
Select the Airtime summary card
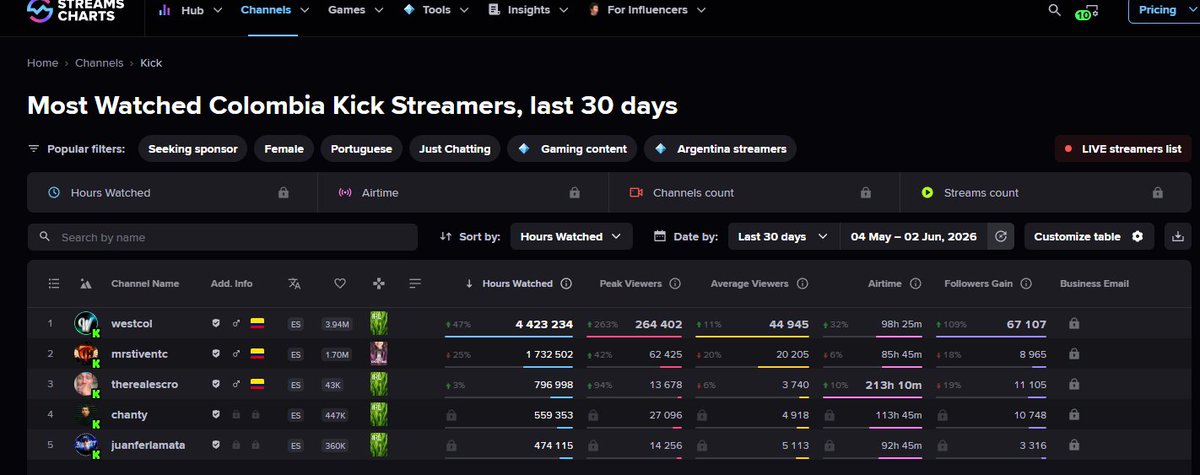[463, 193]
